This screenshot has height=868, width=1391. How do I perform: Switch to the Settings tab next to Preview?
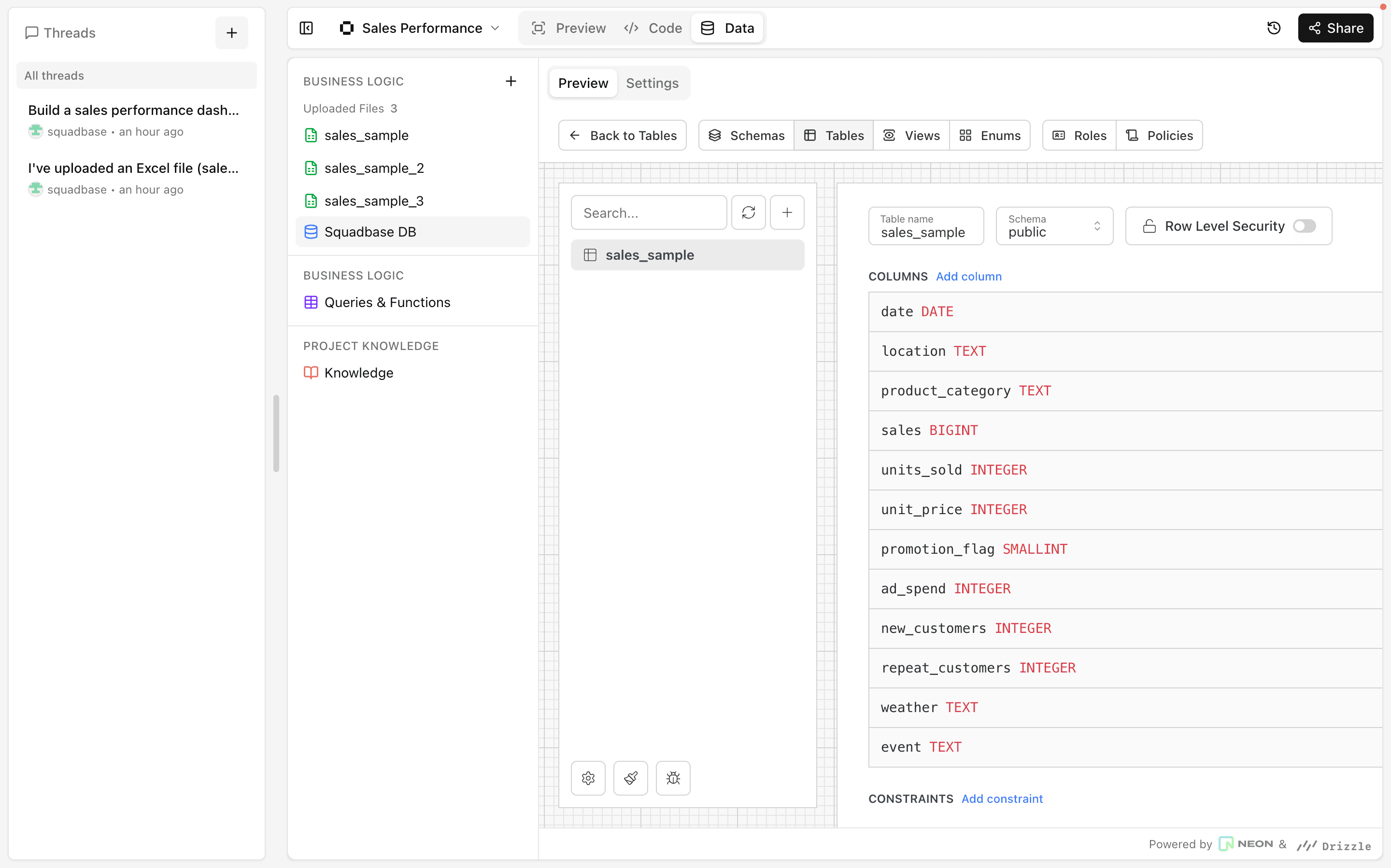point(652,83)
